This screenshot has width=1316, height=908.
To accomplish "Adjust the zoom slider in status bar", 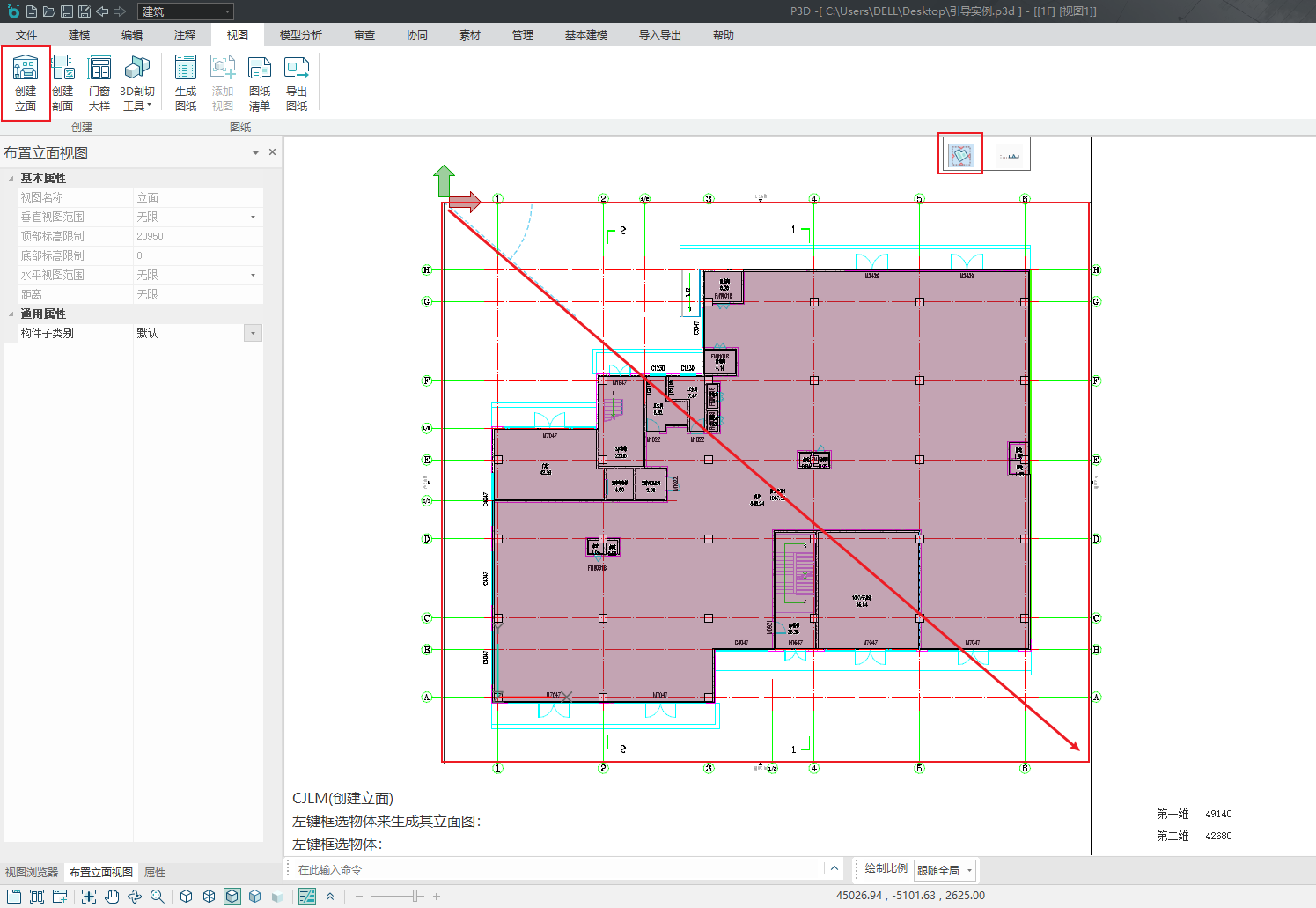I will click(415, 897).
